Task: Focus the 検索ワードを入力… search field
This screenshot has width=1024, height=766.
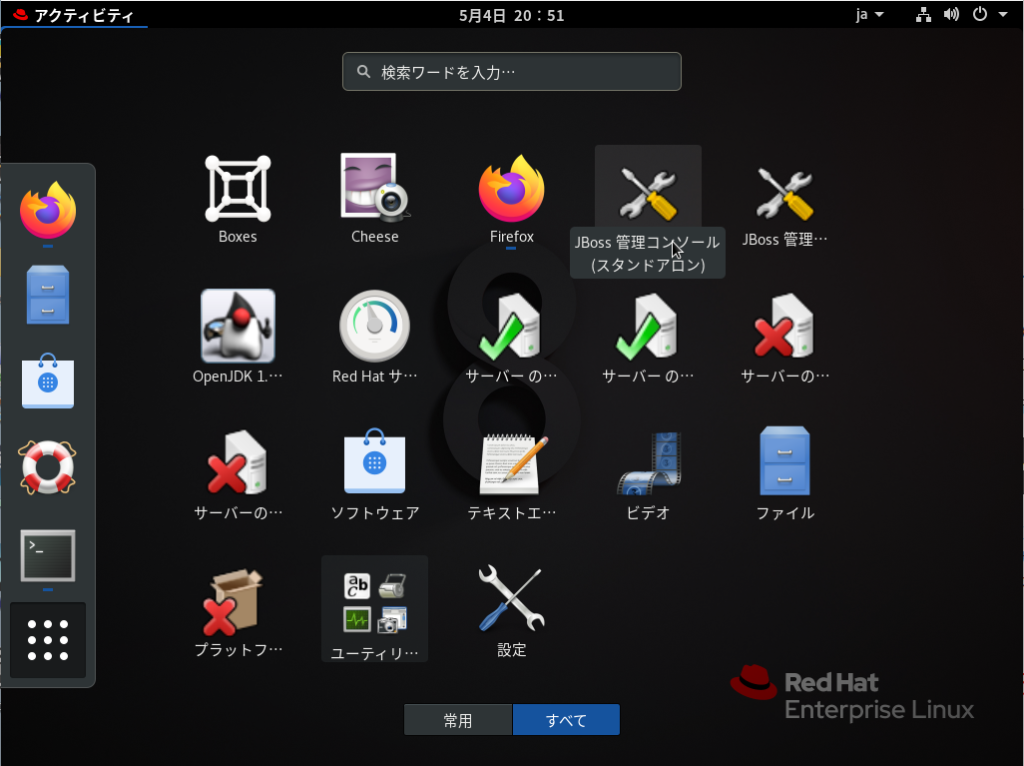Action: (511, 72)
